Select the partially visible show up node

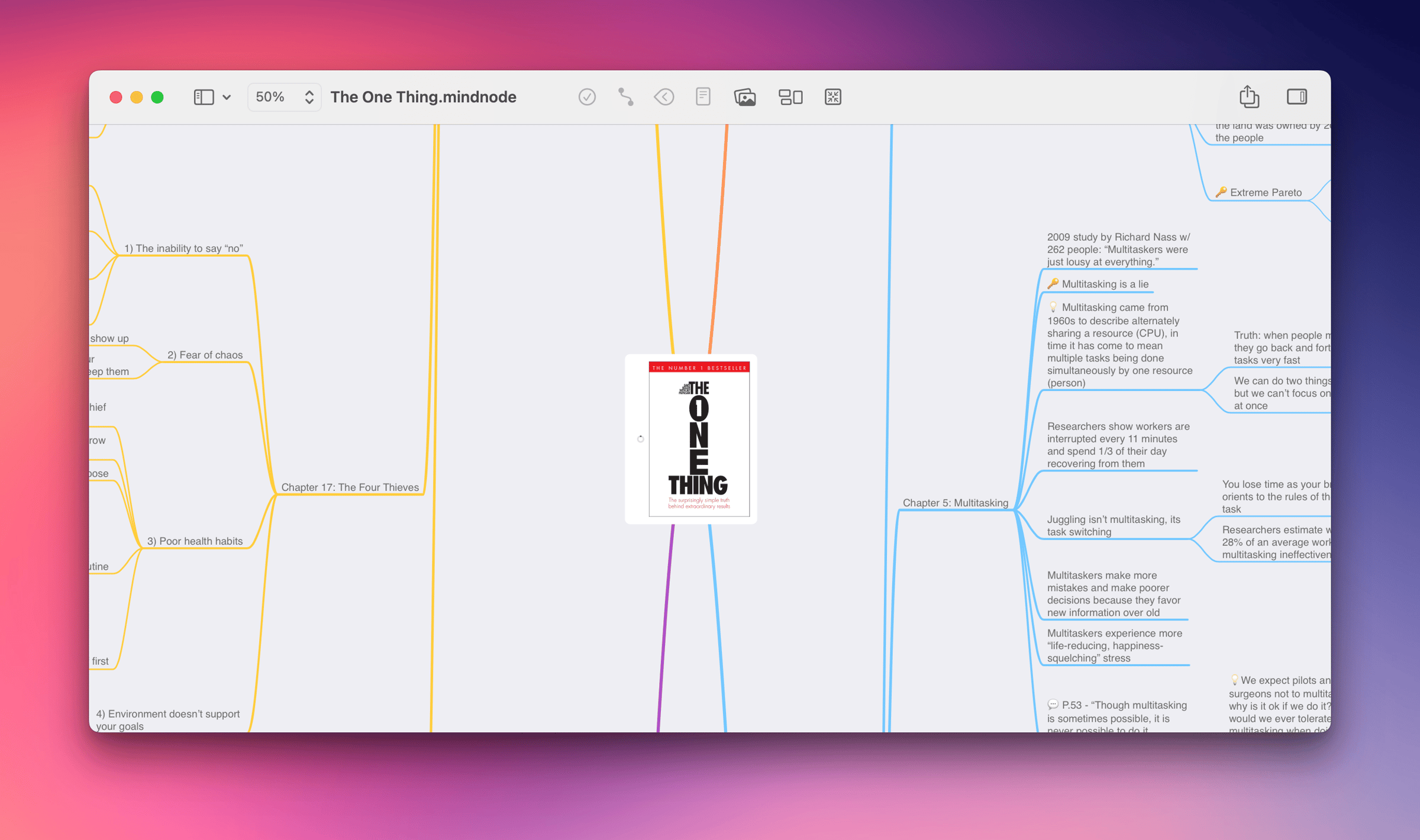click(109, 338)
